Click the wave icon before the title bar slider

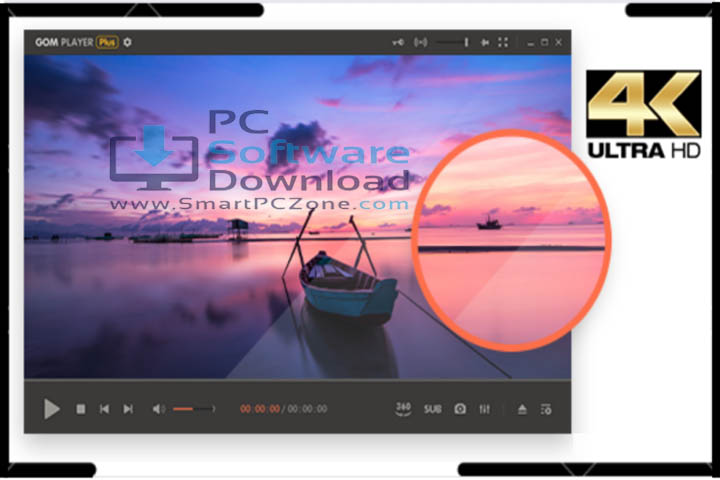(x=421, y=42)
